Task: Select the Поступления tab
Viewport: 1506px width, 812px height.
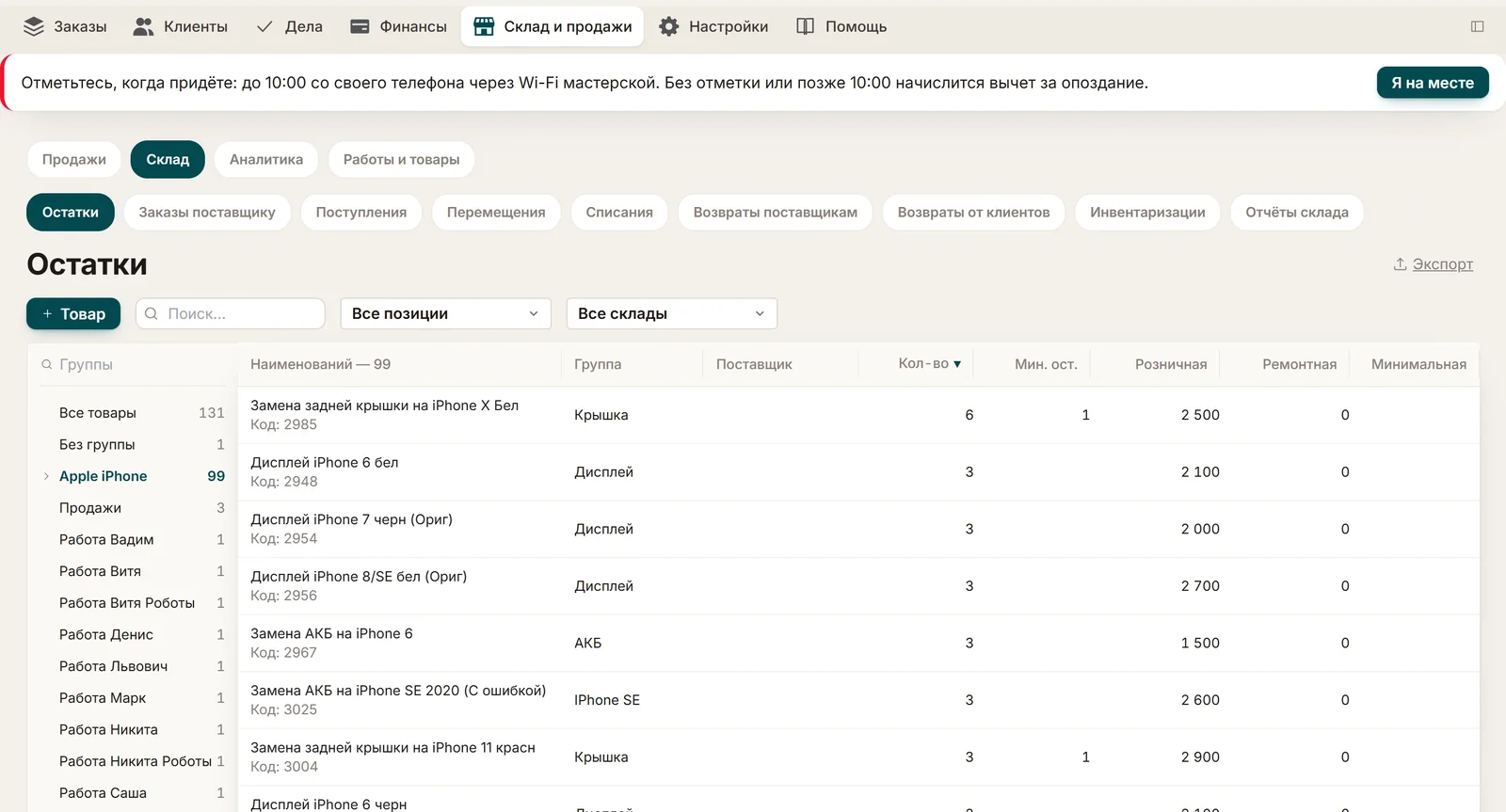Action: coord(361,212)
